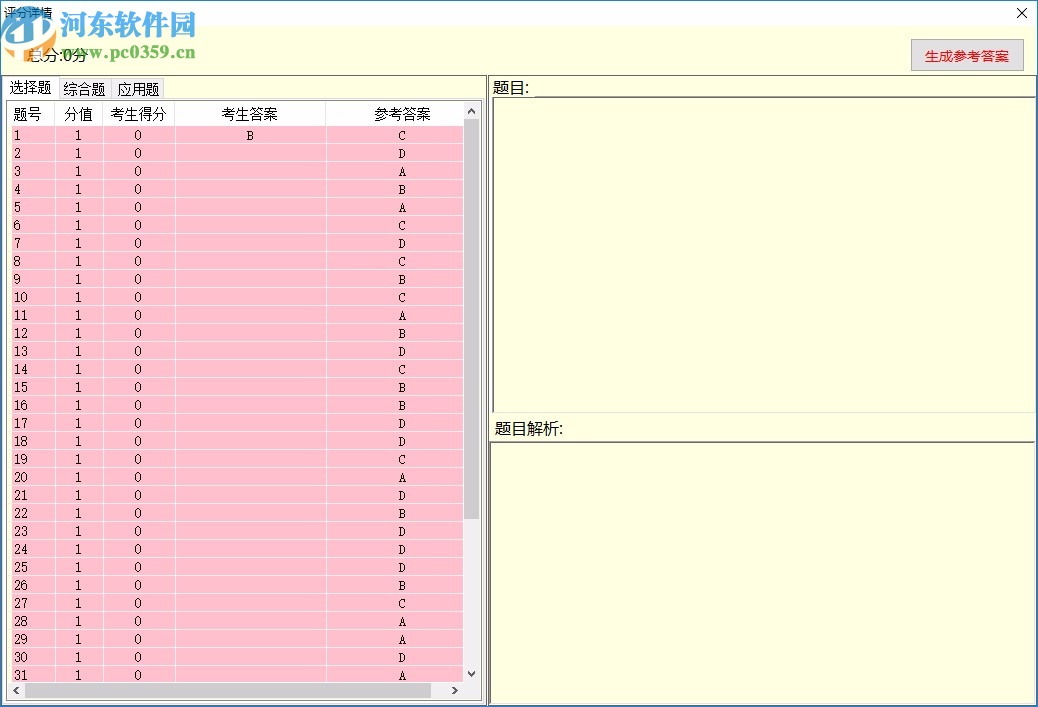This screenshot has height=707, width=1038.
Task: Select question number 22 cell
Action: tap(33, 512)
